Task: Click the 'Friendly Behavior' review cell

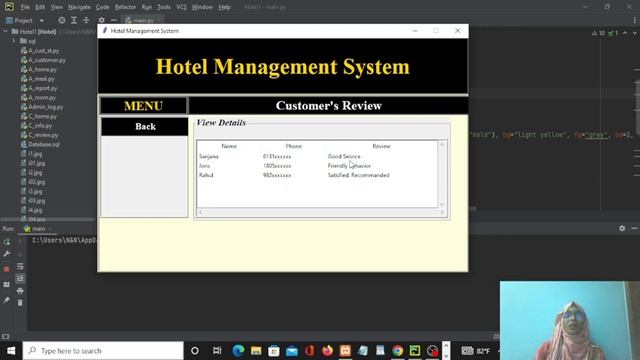Action: [x=349, y=166]
